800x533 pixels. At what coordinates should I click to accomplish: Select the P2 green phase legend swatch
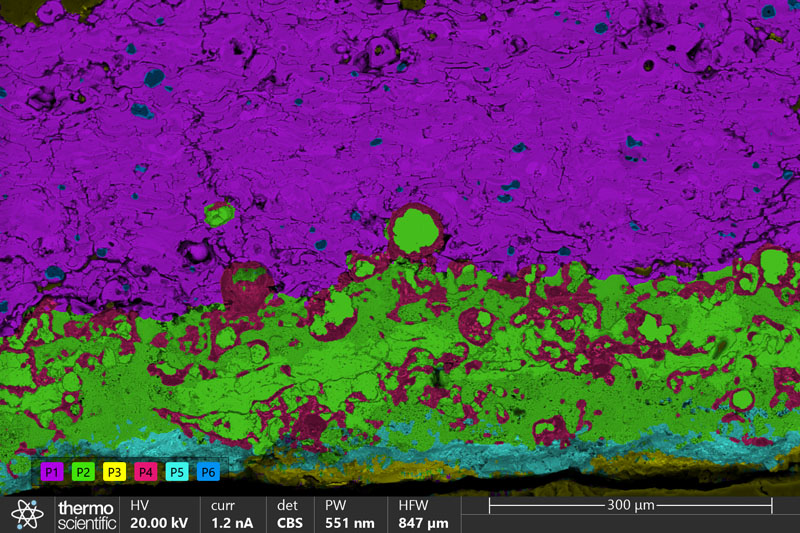[x=84, y=471]
